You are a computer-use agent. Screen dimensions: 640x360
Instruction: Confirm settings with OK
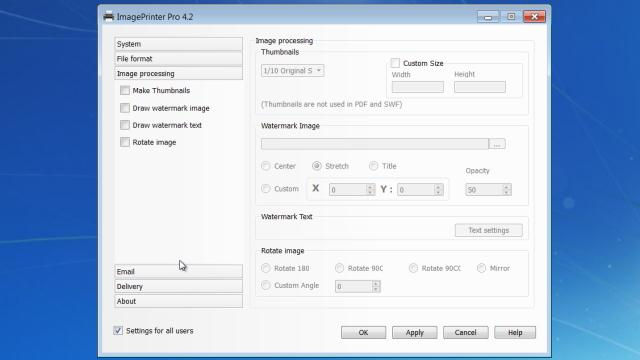[363, 333]
